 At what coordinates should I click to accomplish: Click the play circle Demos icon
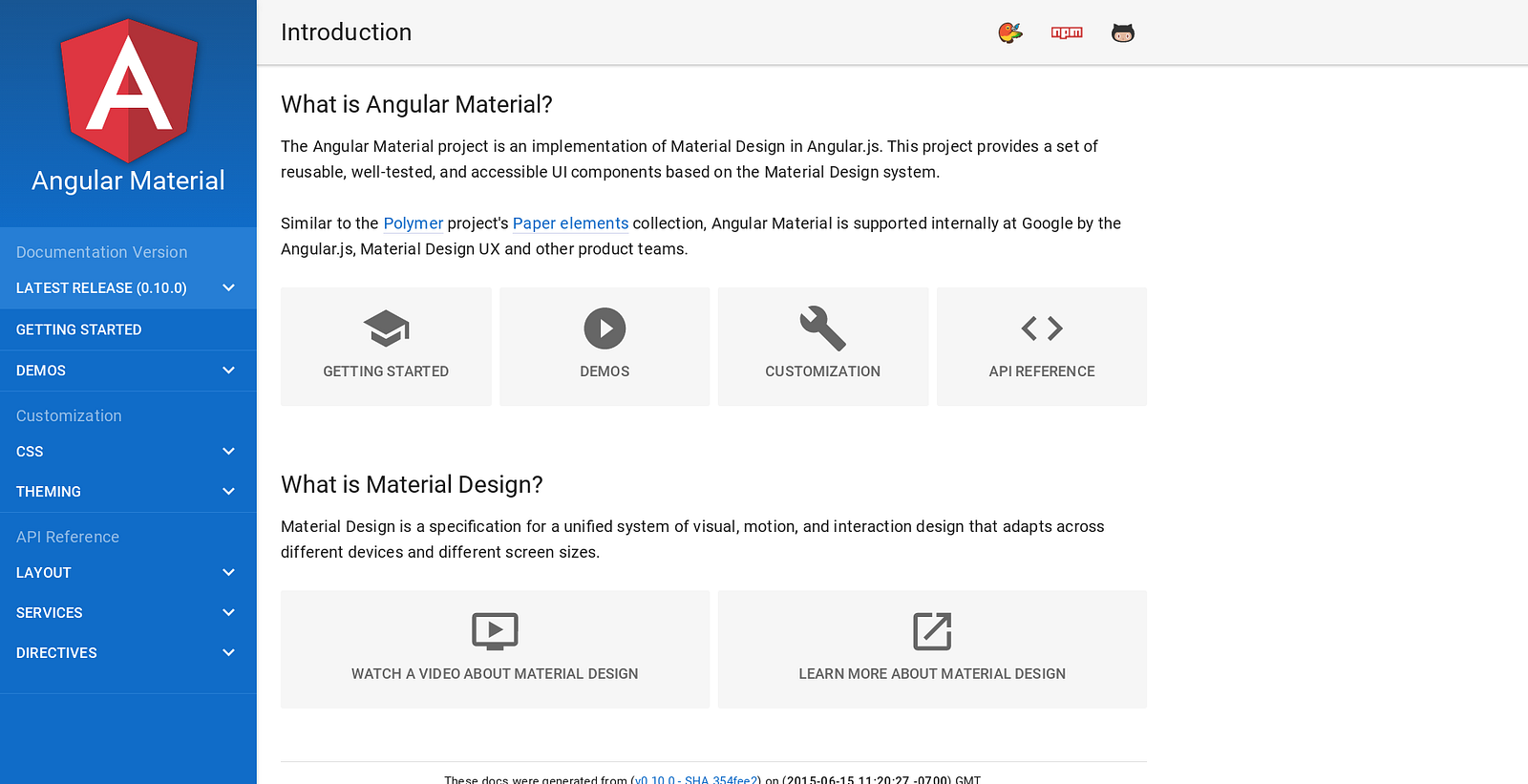click(605, 328)
